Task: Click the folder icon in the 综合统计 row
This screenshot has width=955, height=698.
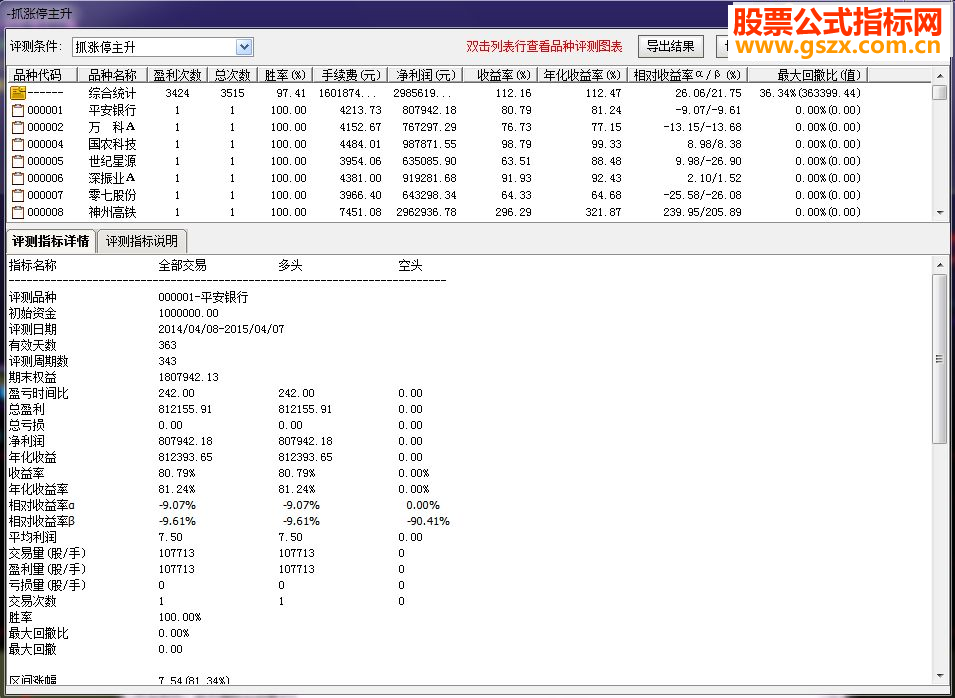Action: 18,93
